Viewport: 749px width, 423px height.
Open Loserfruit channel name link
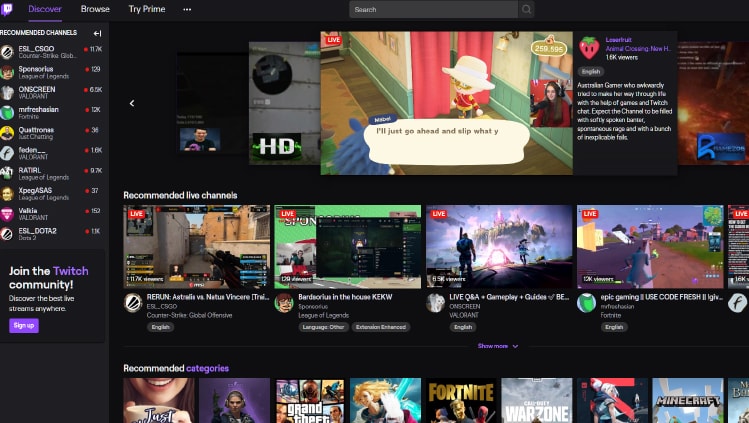coord(619,40)
